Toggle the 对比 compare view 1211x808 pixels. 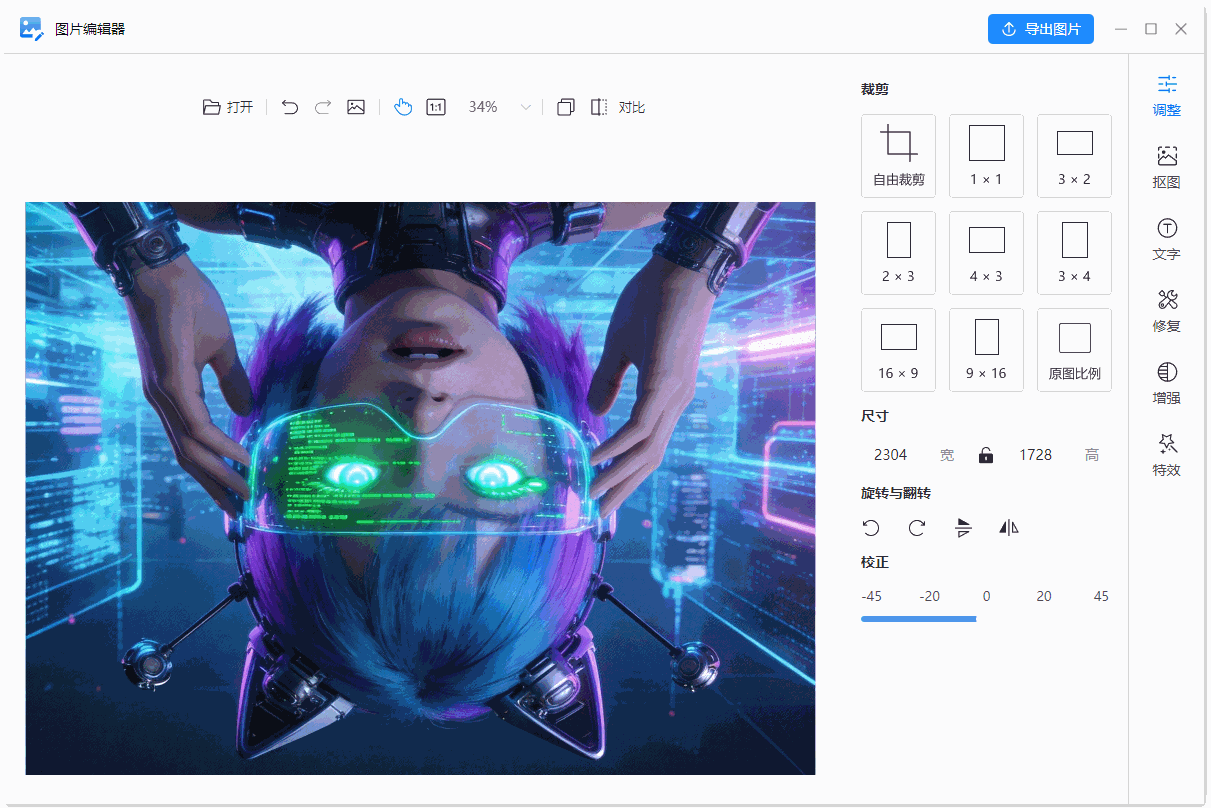pyautogui.click(x=618, y=107)
